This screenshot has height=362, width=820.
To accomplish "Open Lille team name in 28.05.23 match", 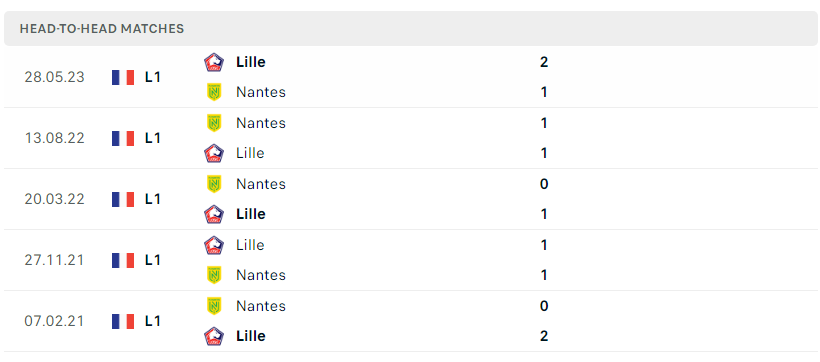I will point(251,62).
